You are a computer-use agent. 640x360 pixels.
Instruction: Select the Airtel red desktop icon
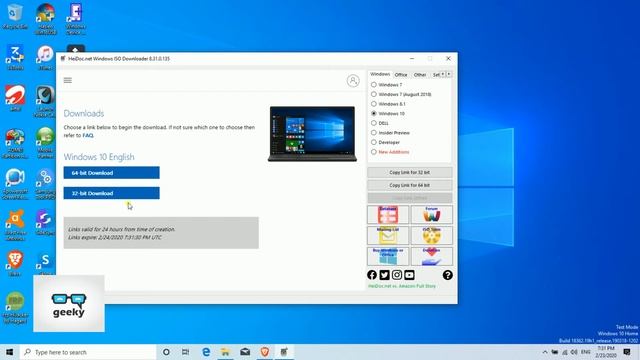[x=15, y=98]
